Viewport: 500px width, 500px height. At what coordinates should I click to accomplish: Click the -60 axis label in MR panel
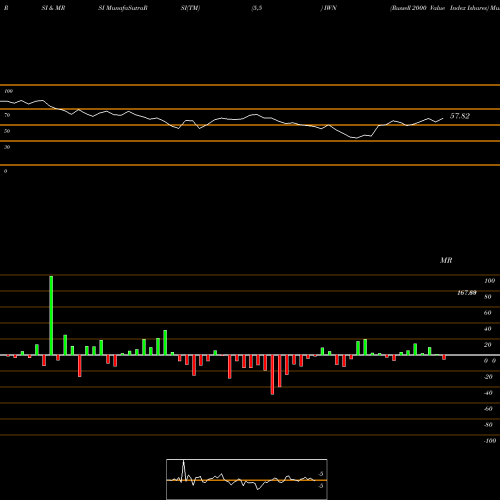click(x=488, y=409)
